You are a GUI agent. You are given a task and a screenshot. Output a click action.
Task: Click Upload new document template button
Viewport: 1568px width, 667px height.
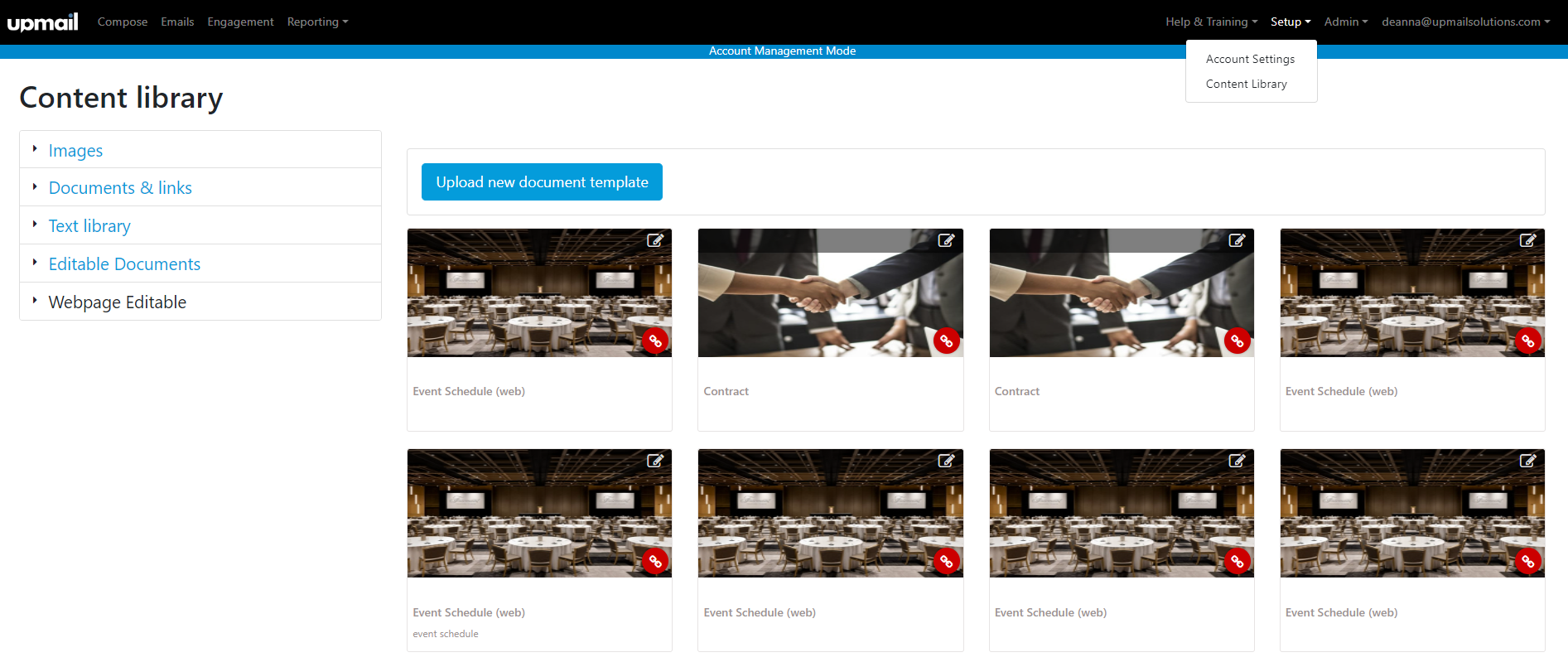click(542, 181)
